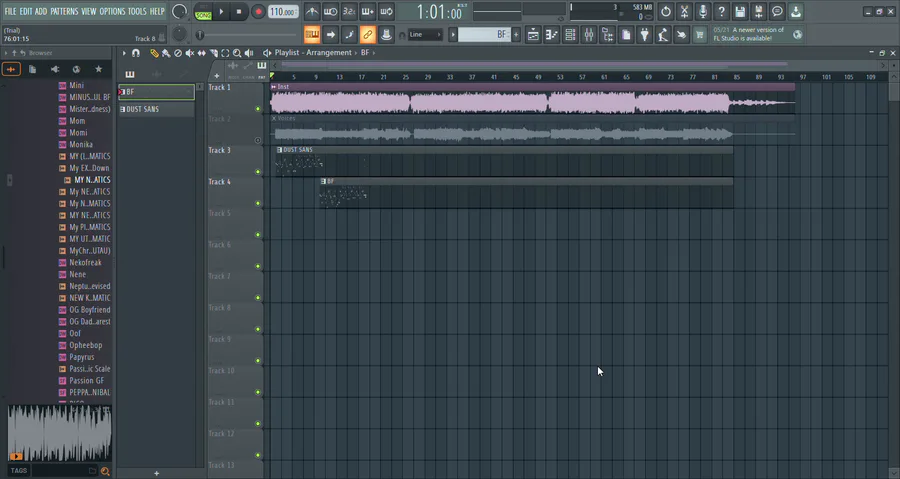Unmute Track 2 using its mute light
The height and width of the screenshot is (479, 900).
pyautogui.click(x=258, y=140)
